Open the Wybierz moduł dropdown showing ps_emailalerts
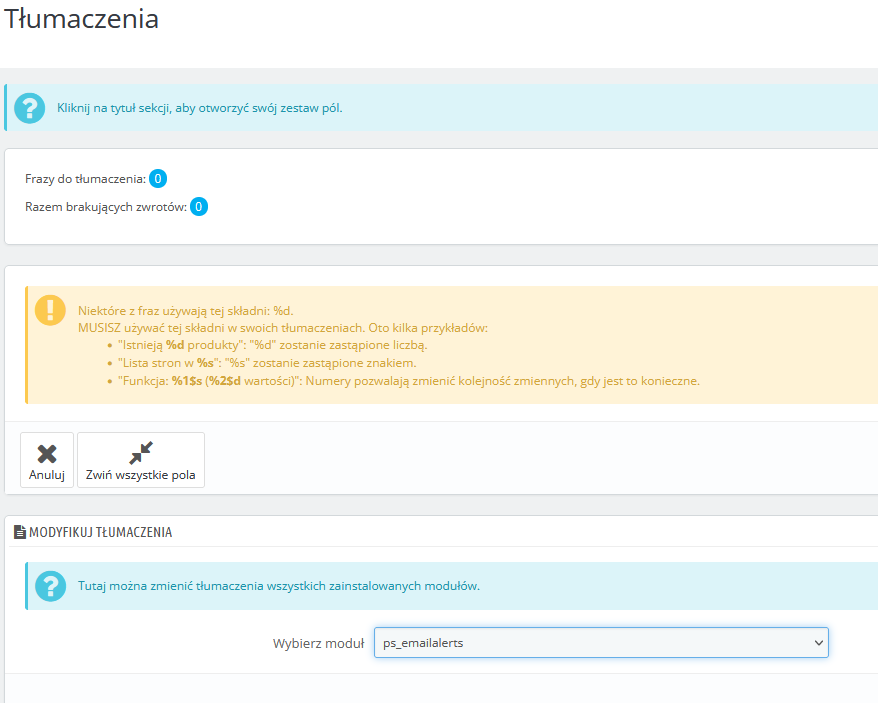The width and height of the screenshot is (878, 703). (601, 643)
